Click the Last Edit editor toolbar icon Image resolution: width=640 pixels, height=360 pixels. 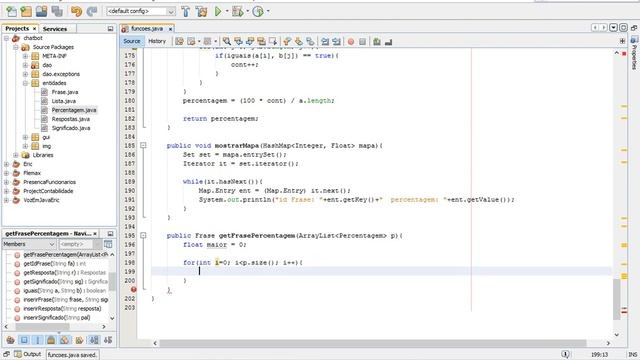(x=179, y=41)
